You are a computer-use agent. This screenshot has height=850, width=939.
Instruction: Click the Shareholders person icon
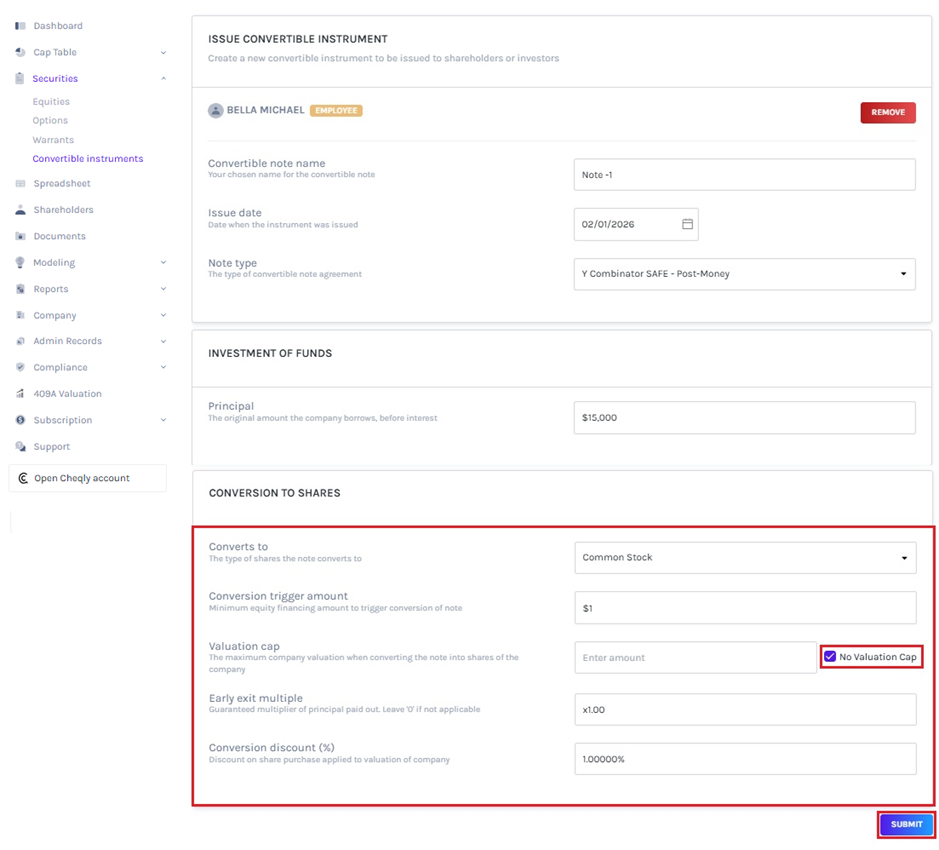pos(20,210)
